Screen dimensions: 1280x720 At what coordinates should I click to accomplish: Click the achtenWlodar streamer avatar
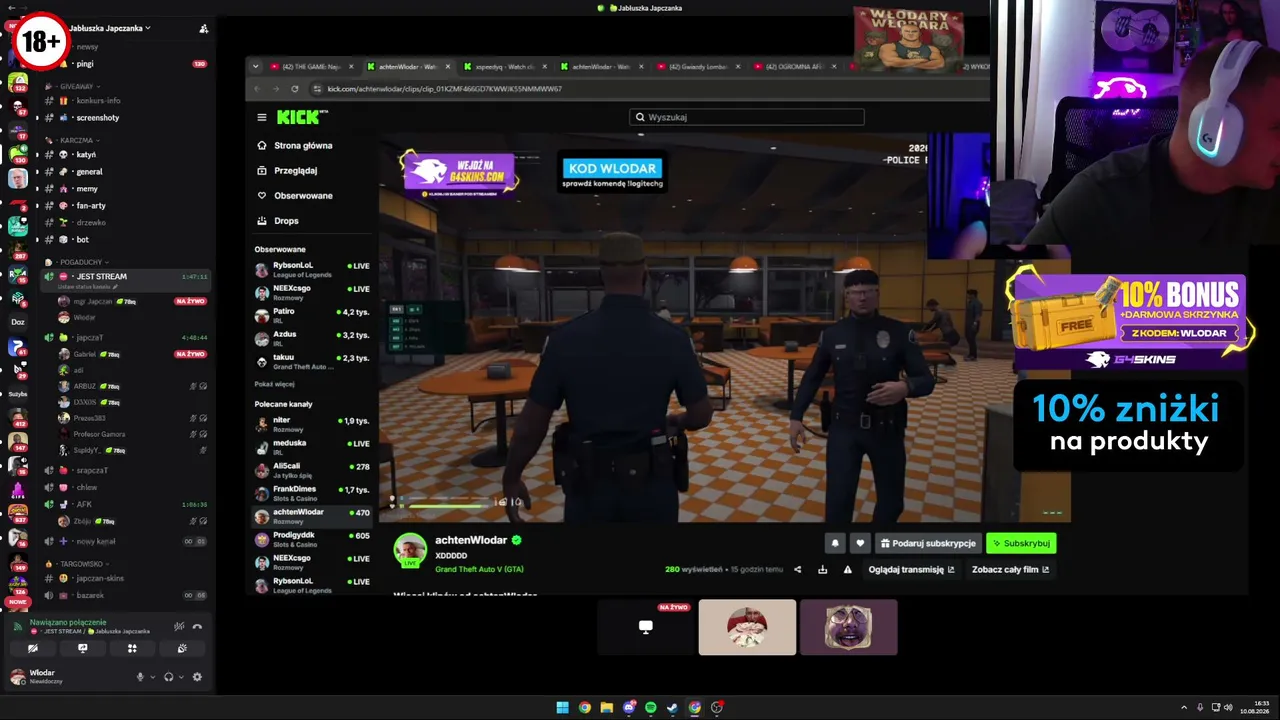click(410, 549)
